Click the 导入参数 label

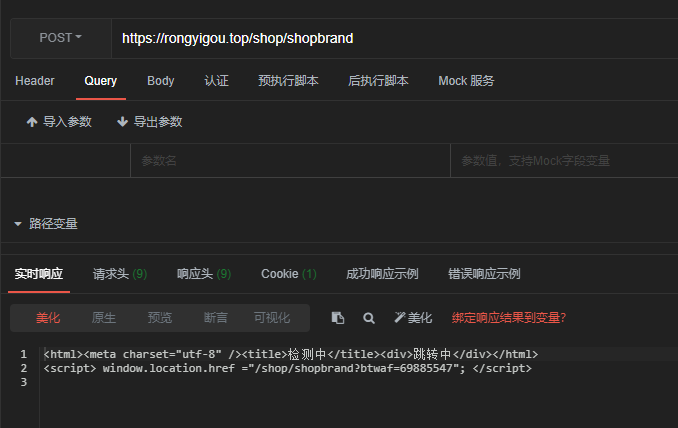coord(67,122)
